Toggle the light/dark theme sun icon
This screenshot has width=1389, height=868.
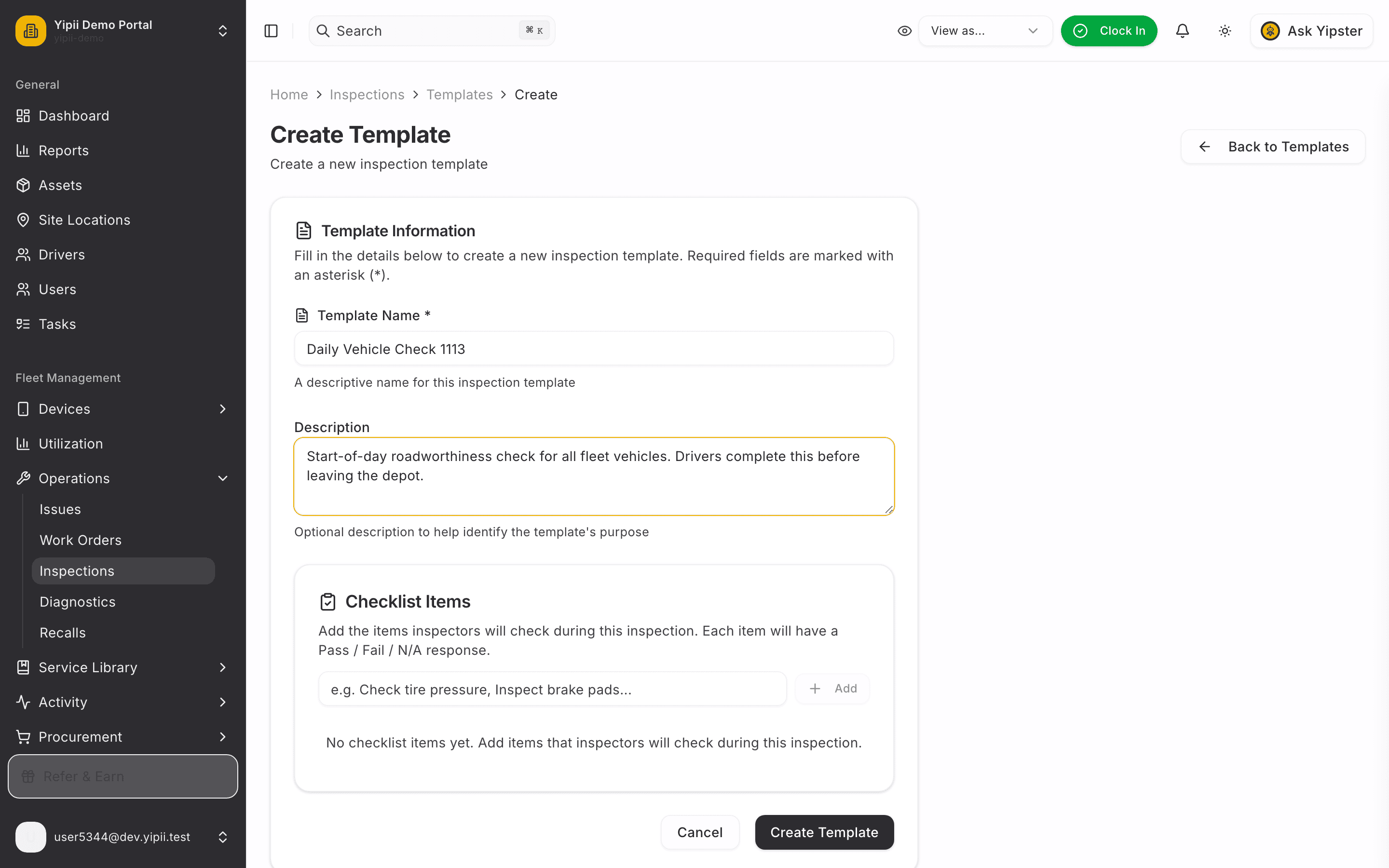pyautogui.click(x=1225, y=31)
